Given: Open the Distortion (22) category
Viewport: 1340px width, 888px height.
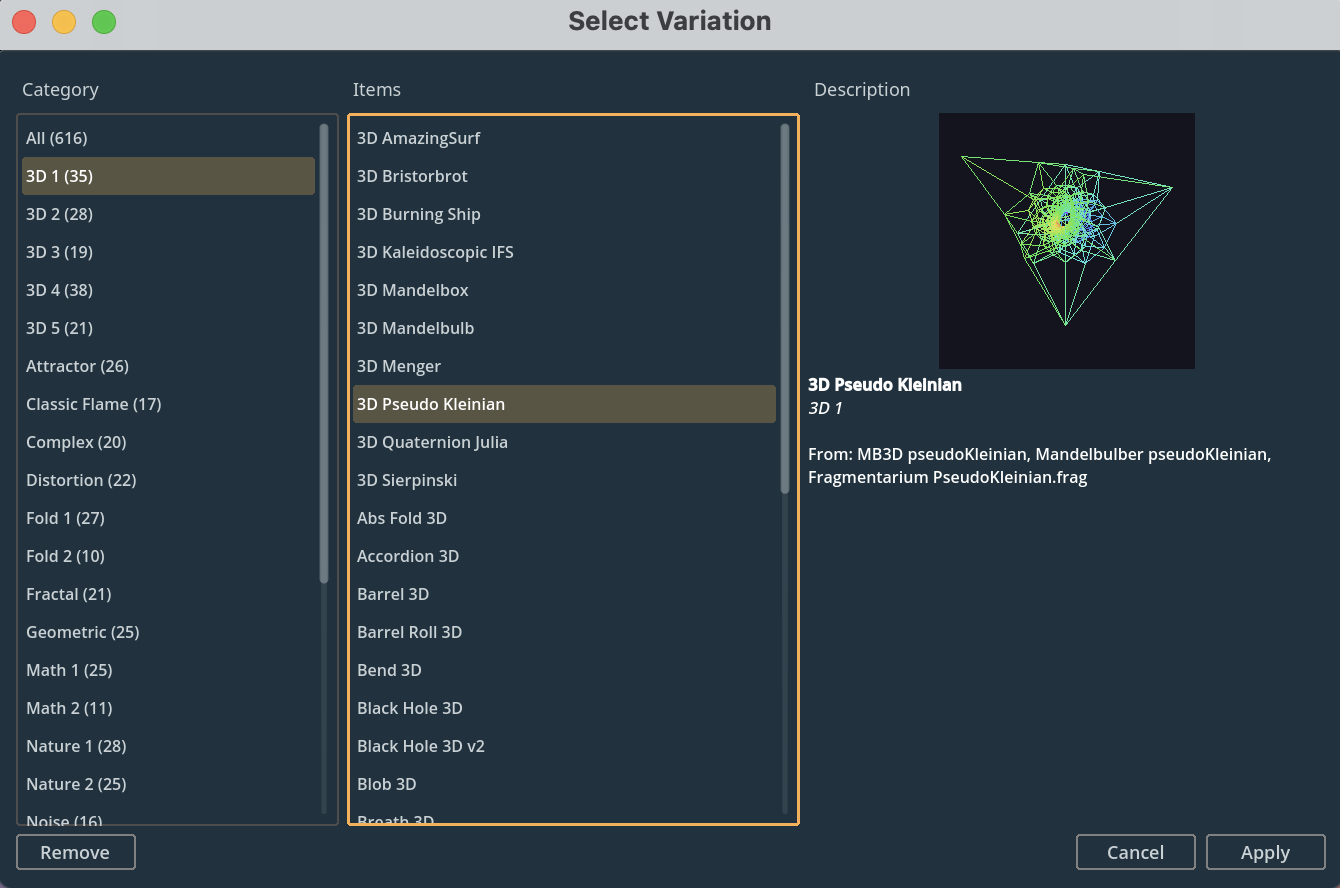Looking at the screenshot, I should (168, 480).
